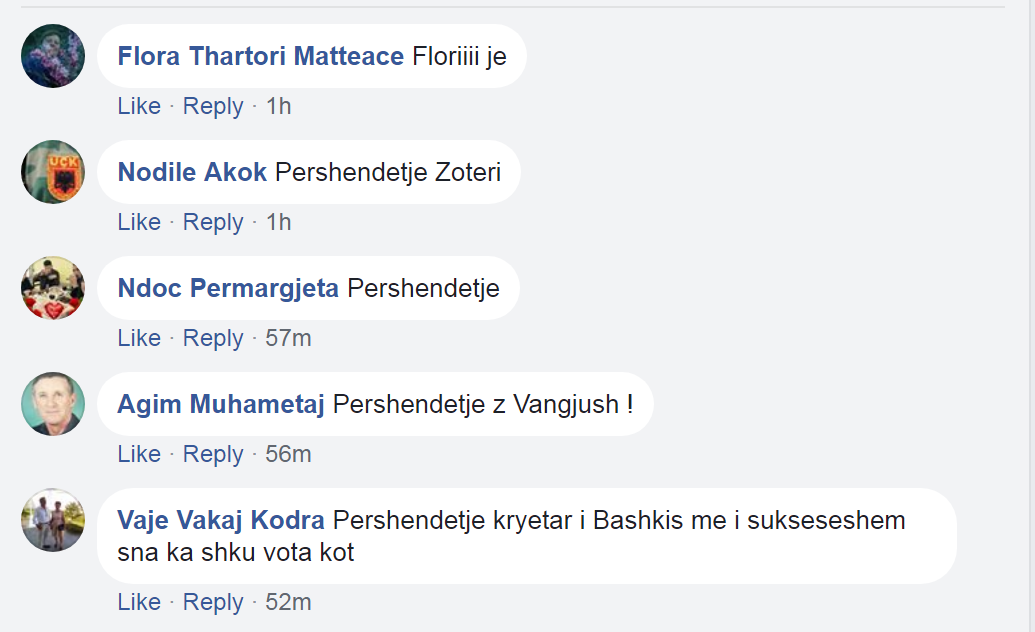This screenshot has width=1035, height=632.
Task: Like Flora Thartori Matteace's comment
Action: point(139,106)
